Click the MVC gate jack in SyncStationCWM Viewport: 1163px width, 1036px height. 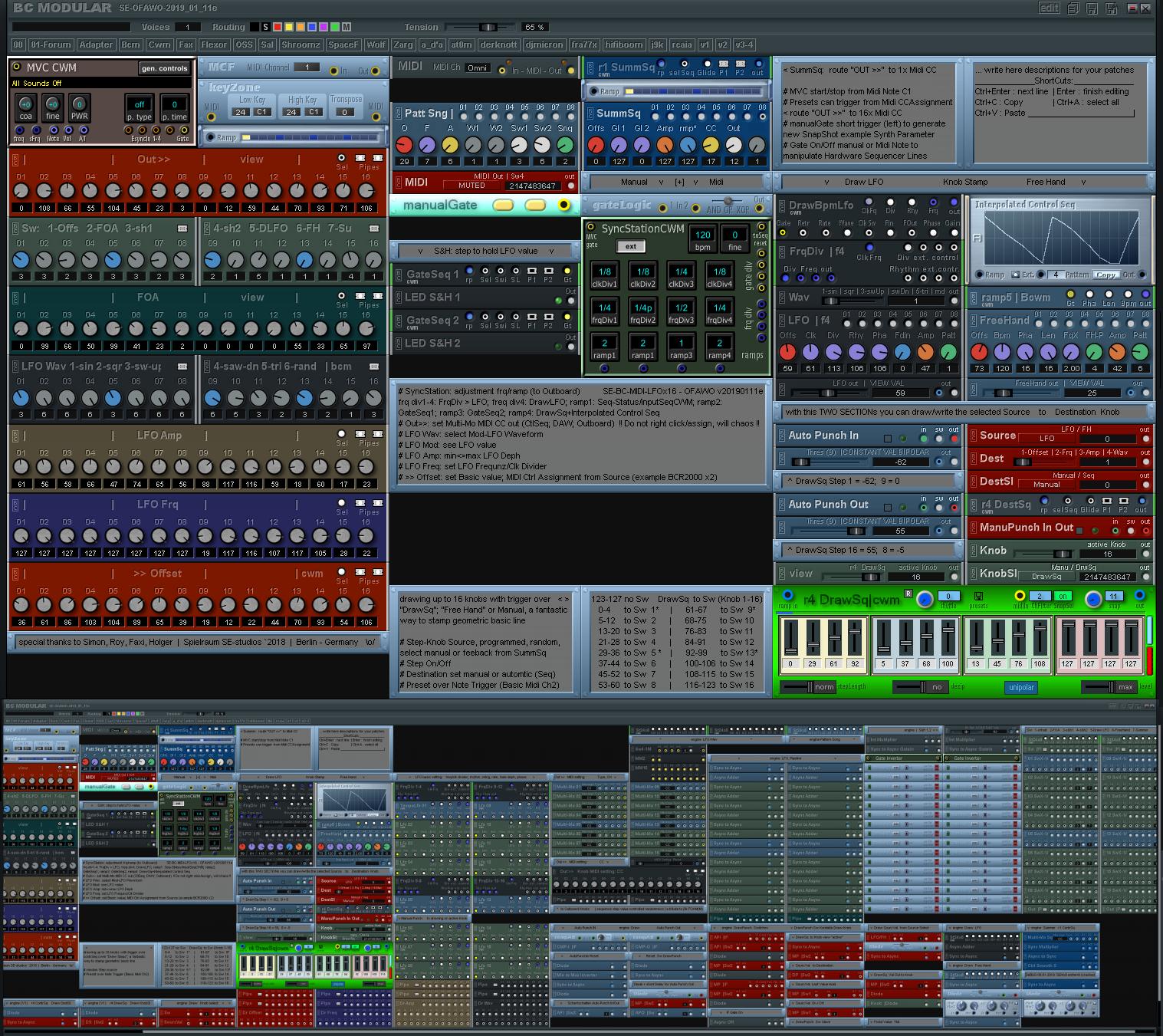click(x=590, y=227)
